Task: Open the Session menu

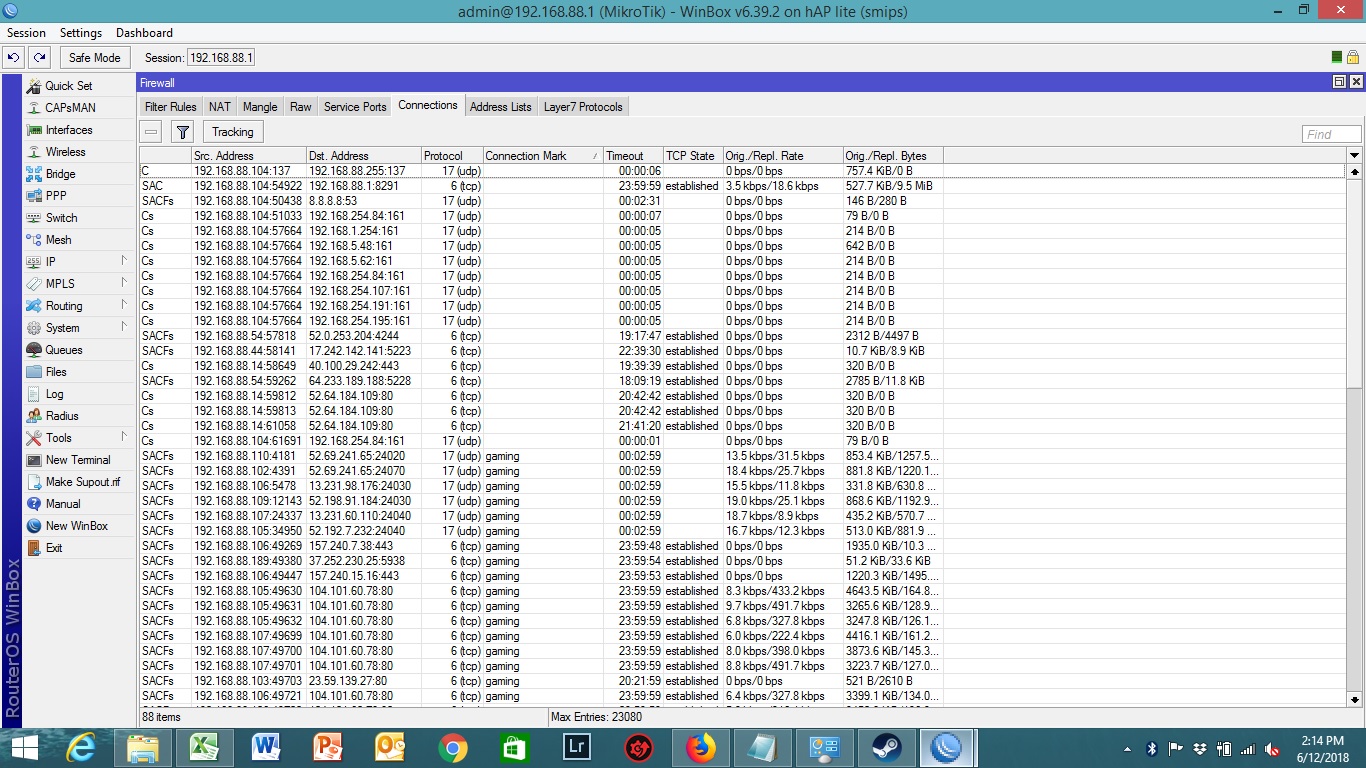Action: click(x=26, y=33)
